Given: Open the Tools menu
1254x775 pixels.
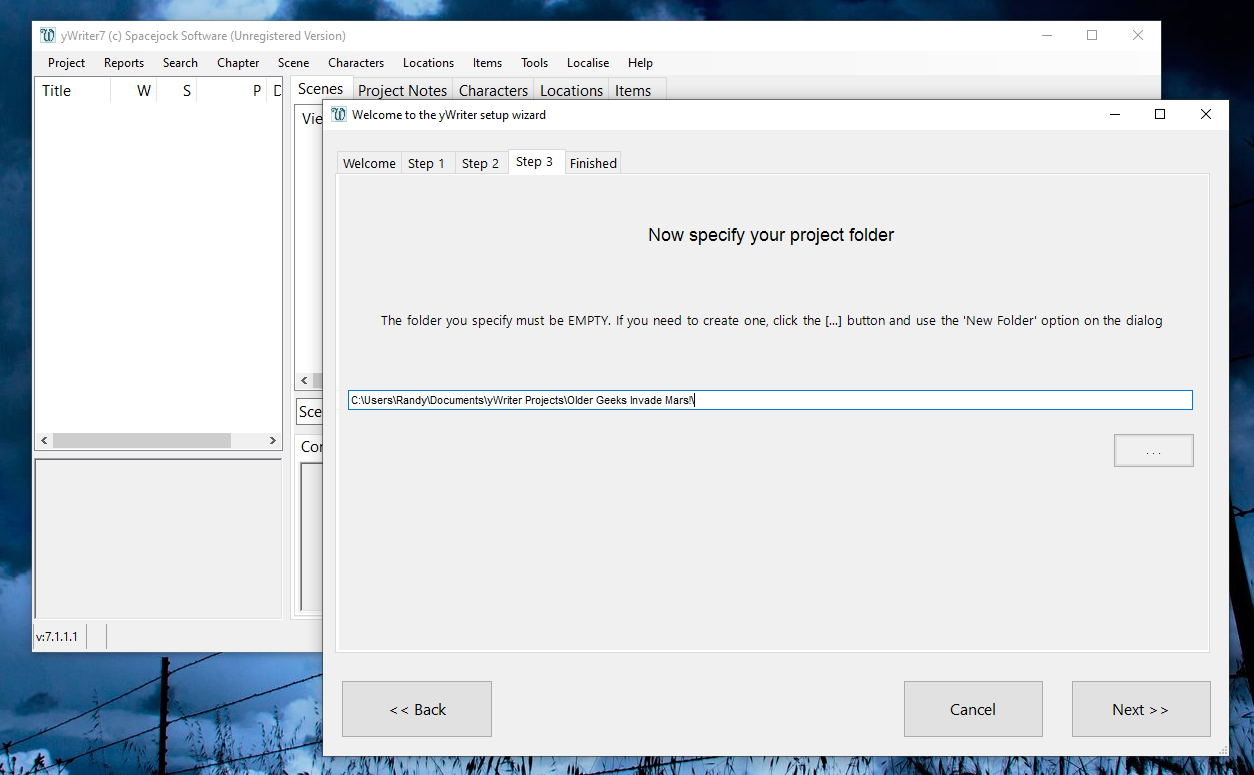Looking at the screenshot, I should 534,63.
